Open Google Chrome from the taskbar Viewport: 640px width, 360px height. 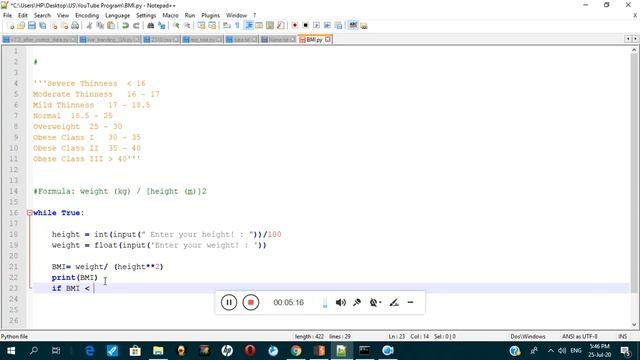tap(296, 351)
